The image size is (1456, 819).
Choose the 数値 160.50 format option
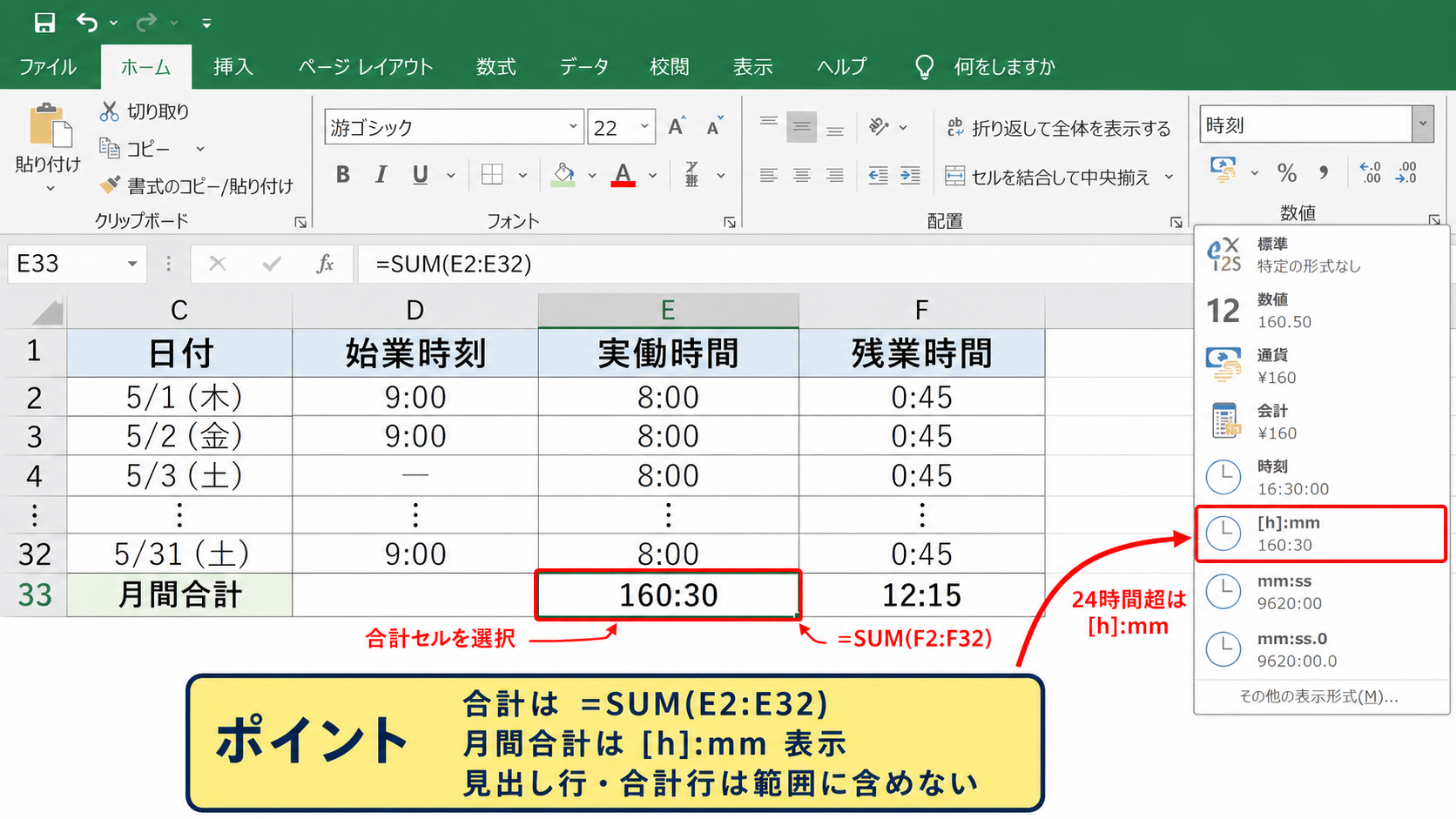pos(1321,311)
